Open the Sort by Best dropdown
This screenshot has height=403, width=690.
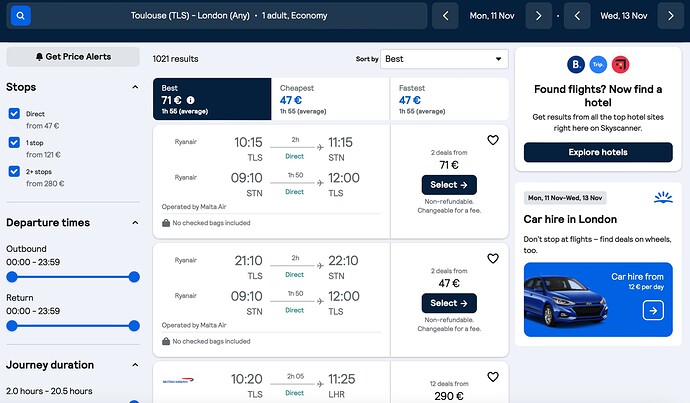tap(444, 59)
